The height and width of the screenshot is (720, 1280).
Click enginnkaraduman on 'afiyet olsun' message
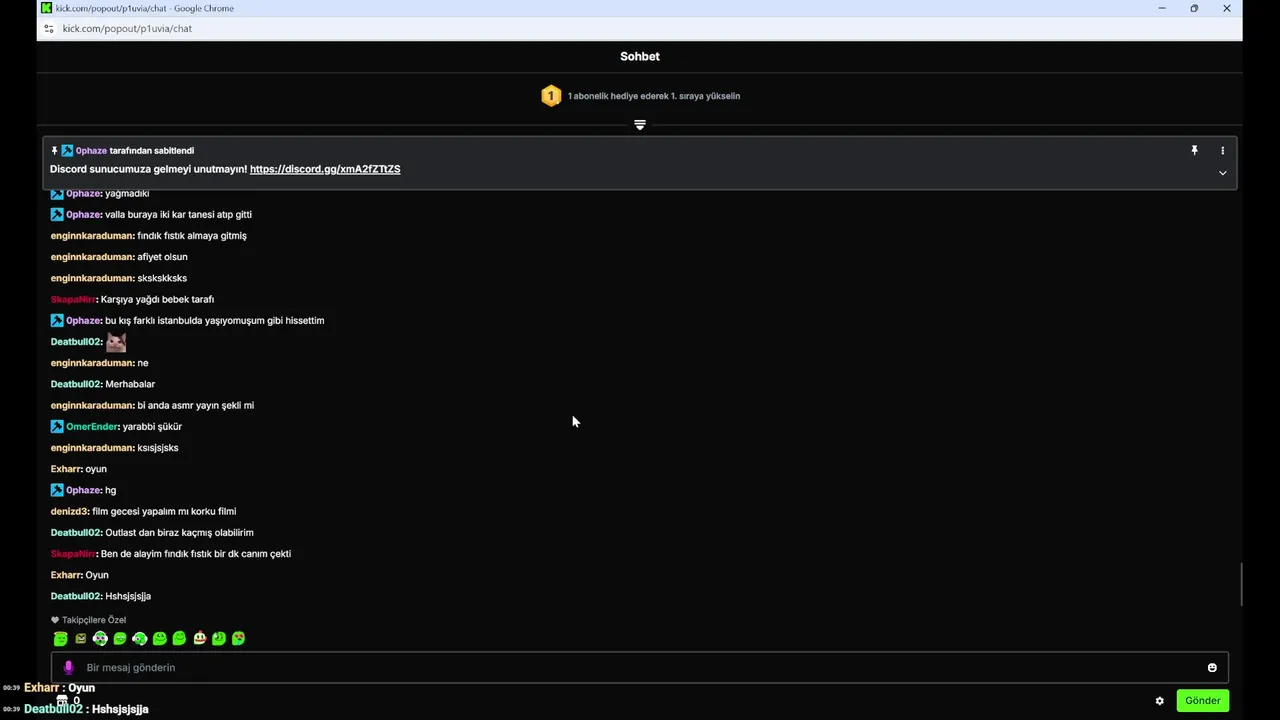92,257
